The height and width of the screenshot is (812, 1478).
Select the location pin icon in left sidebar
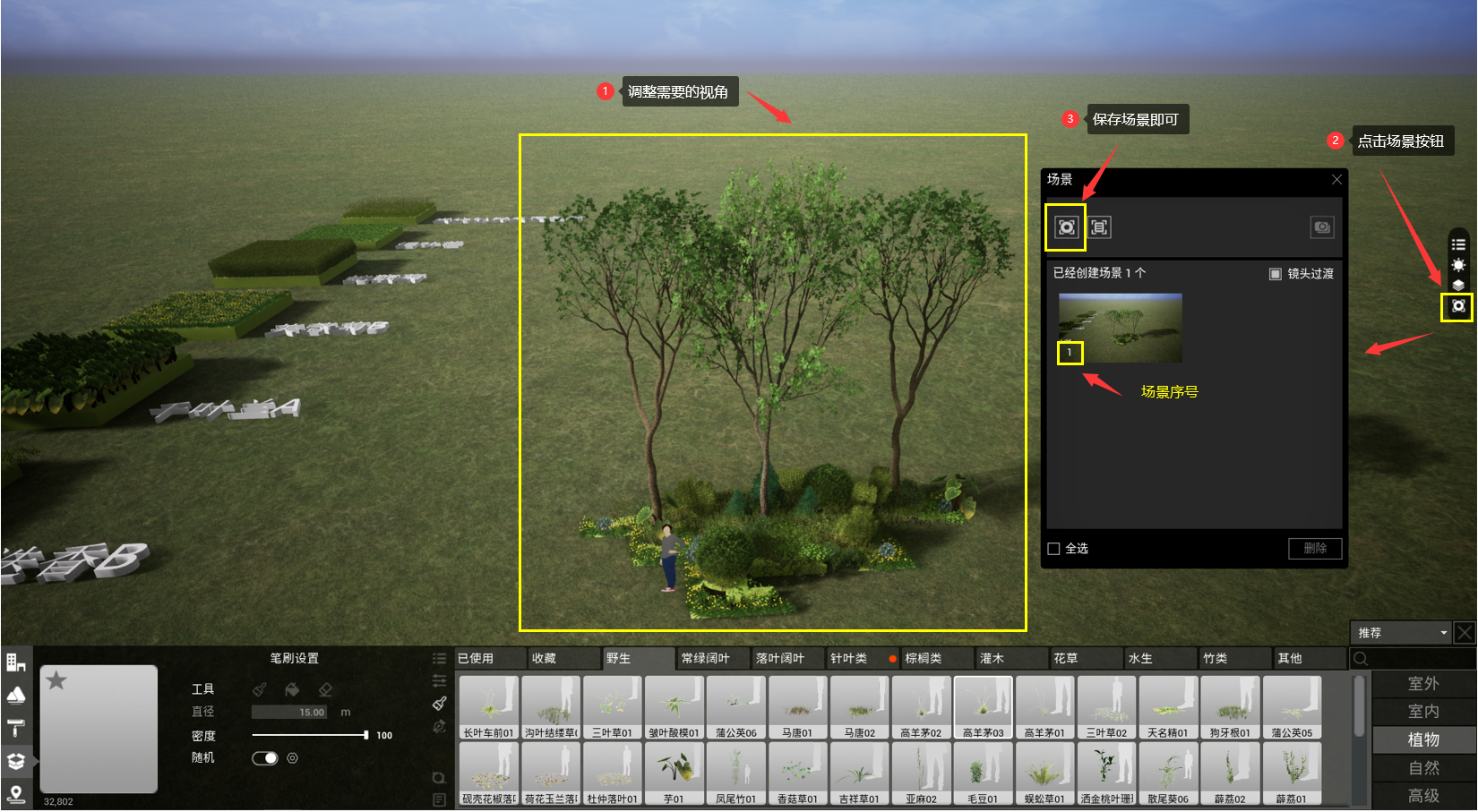16,793
